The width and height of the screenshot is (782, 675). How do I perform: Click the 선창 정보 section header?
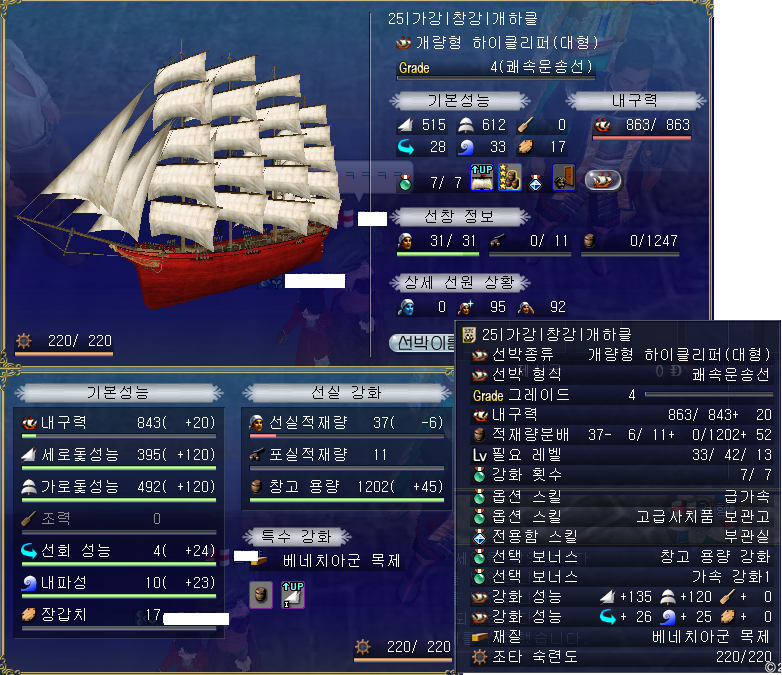tap(459, 217)
